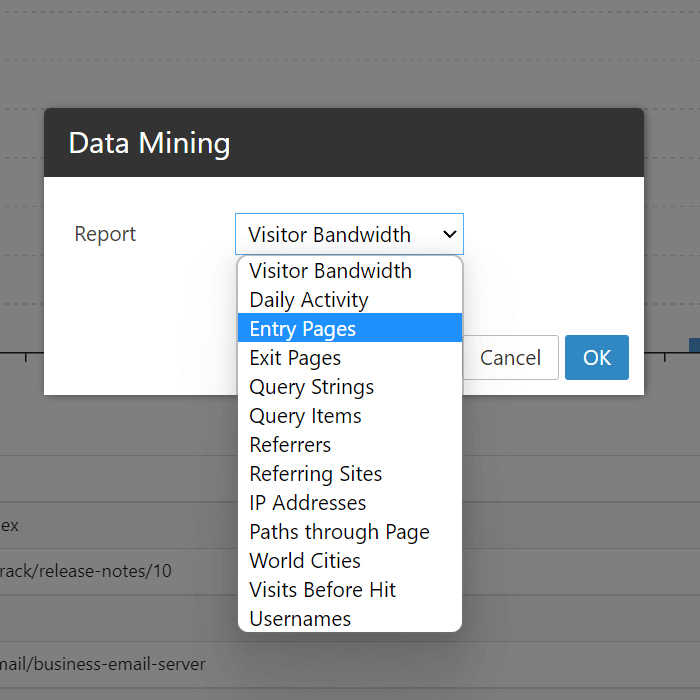Click the Cancel button
This screenshot has width=700, height=700.
510,358
